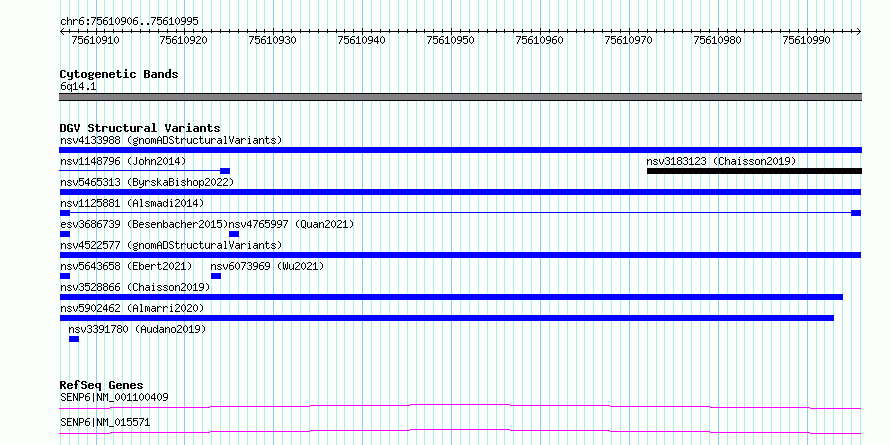Select the nsv4522577 variant bar
The height and width of the screenshot is (445, 890).
[x=460, y=255]
